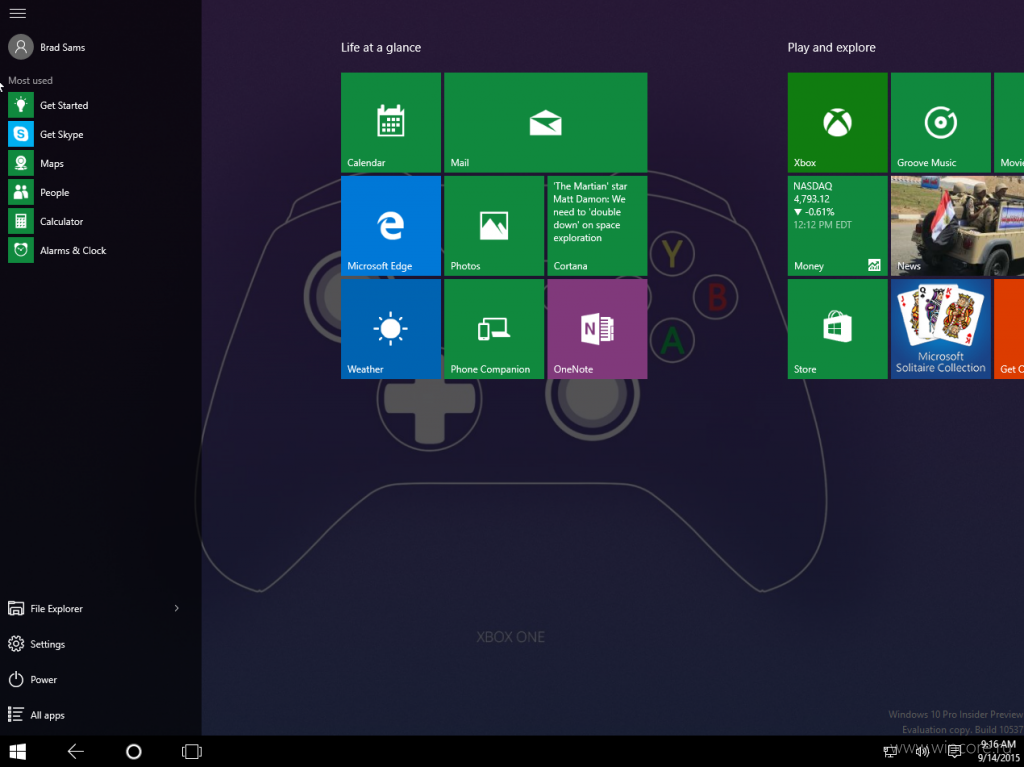Open Settings
Screen dimensions: 1024x767
(37, 644)
